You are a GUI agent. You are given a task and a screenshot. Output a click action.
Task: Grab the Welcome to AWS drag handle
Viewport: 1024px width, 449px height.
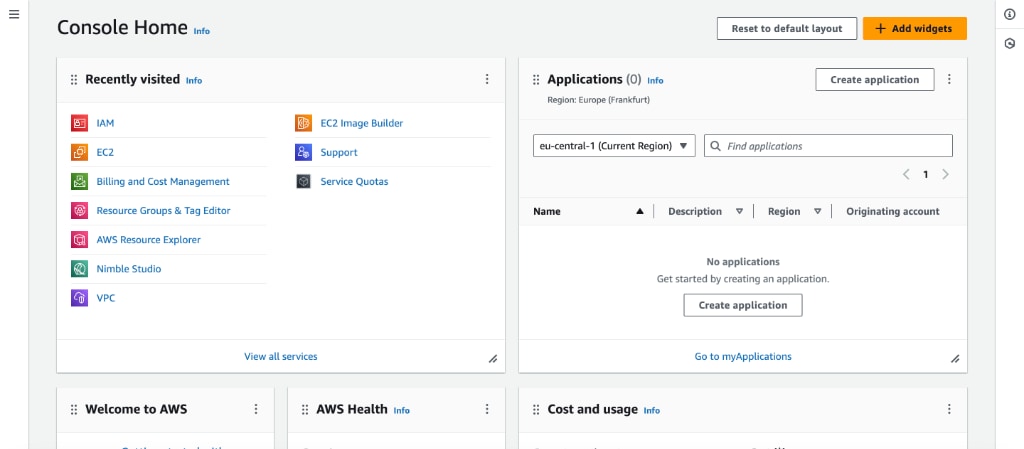click(74, 410)
